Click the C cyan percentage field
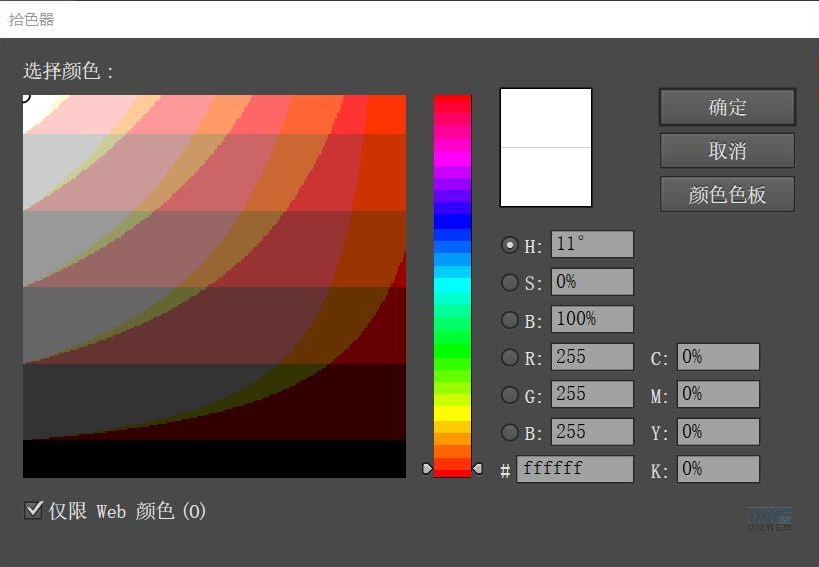Screen dimensions: 819x567 (718, 357)
